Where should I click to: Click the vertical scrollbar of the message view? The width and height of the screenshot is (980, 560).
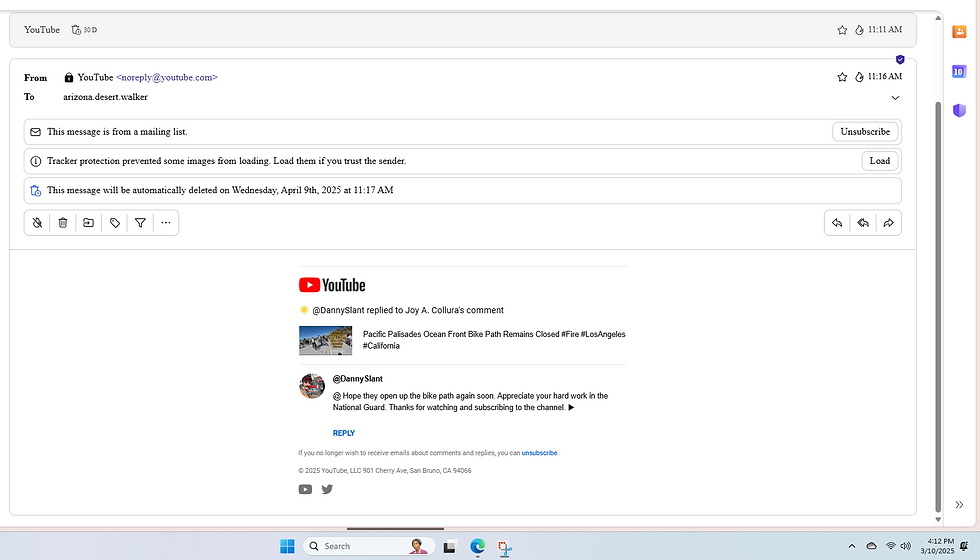[x=938, y=306]
